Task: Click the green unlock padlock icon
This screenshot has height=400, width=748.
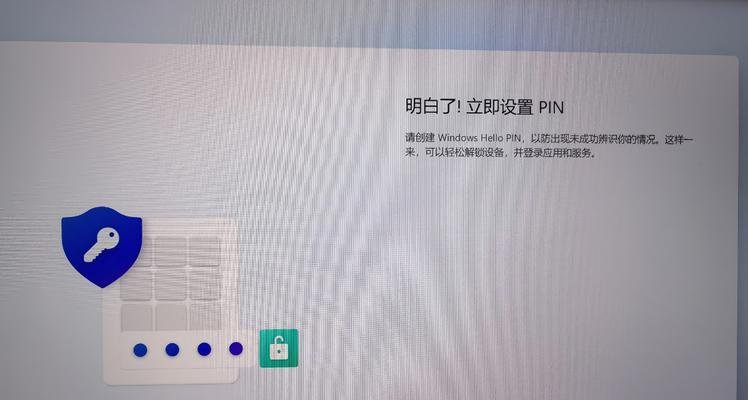Action: [x=279, y=348]
